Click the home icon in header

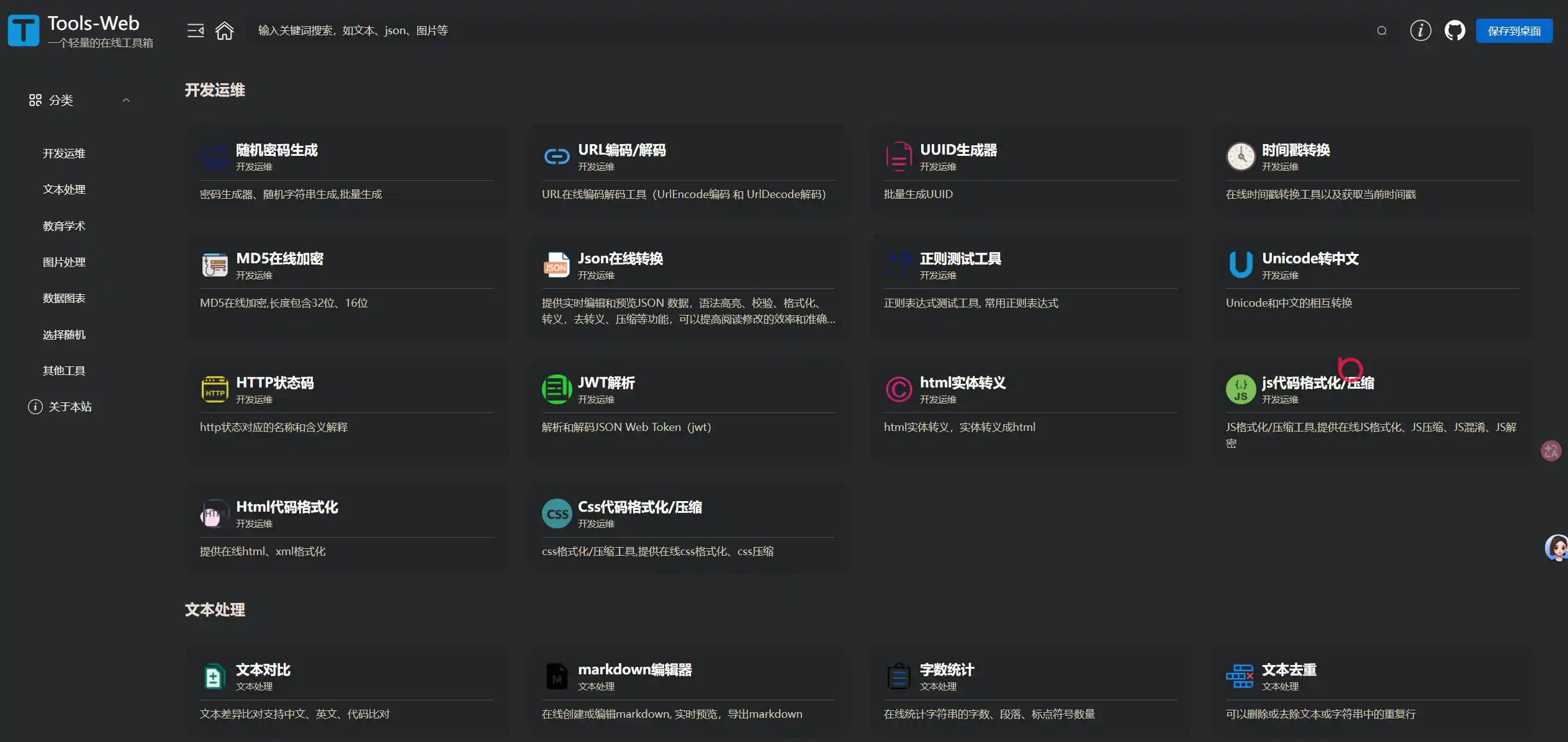click(x=224, y=30)
